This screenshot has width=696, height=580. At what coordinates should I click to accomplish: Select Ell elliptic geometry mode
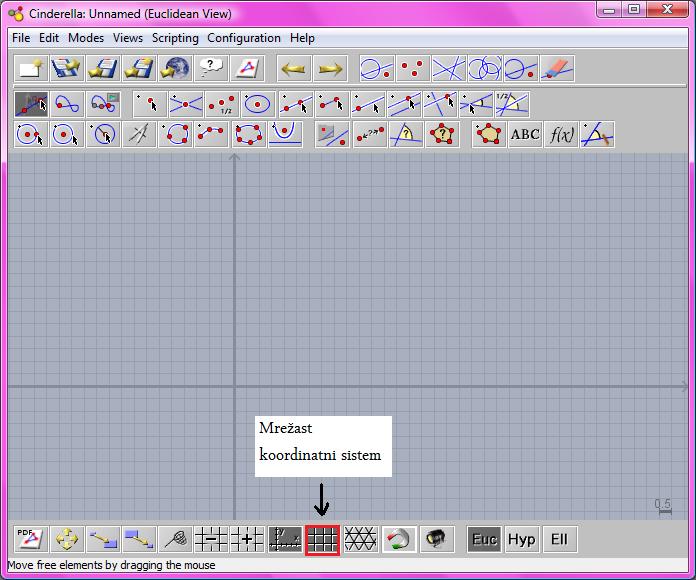point(558,540)
